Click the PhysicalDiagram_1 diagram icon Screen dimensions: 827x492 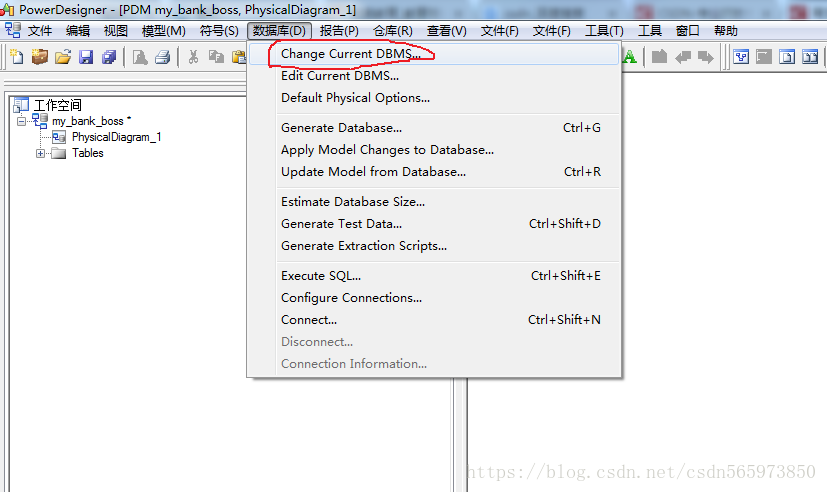point(59,137)
